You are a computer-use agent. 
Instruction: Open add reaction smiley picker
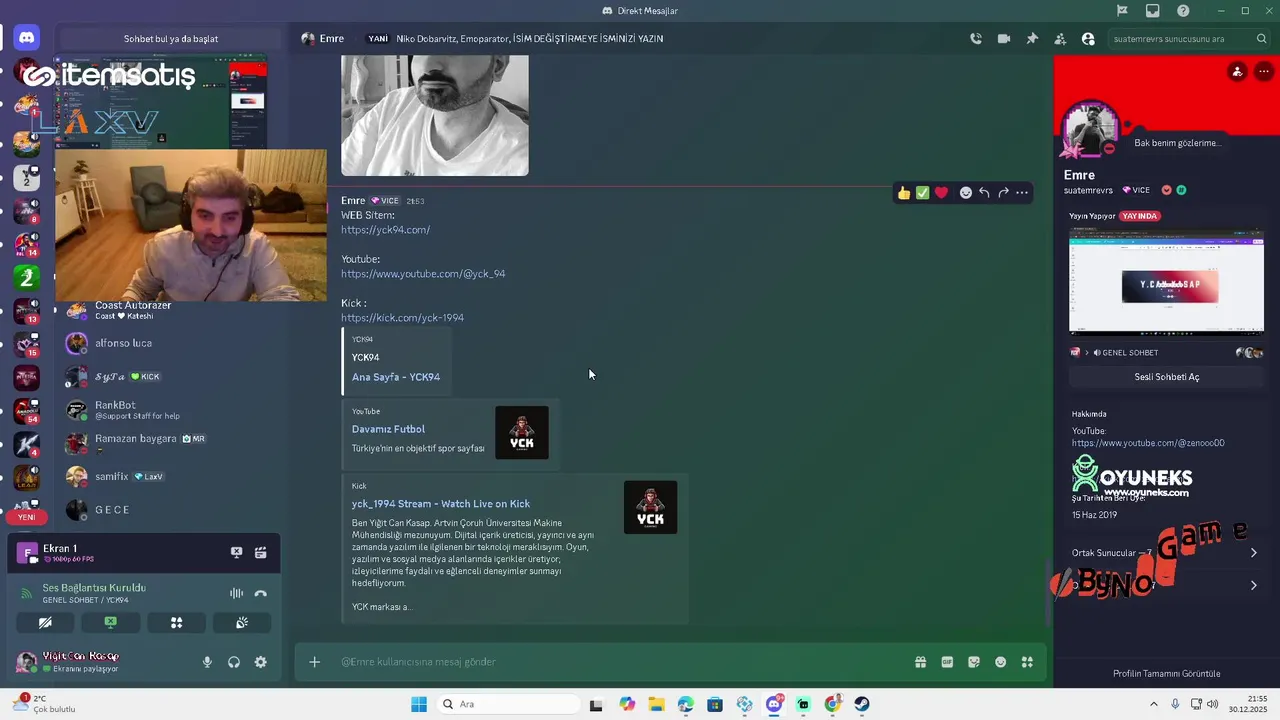tap(965, 193)
